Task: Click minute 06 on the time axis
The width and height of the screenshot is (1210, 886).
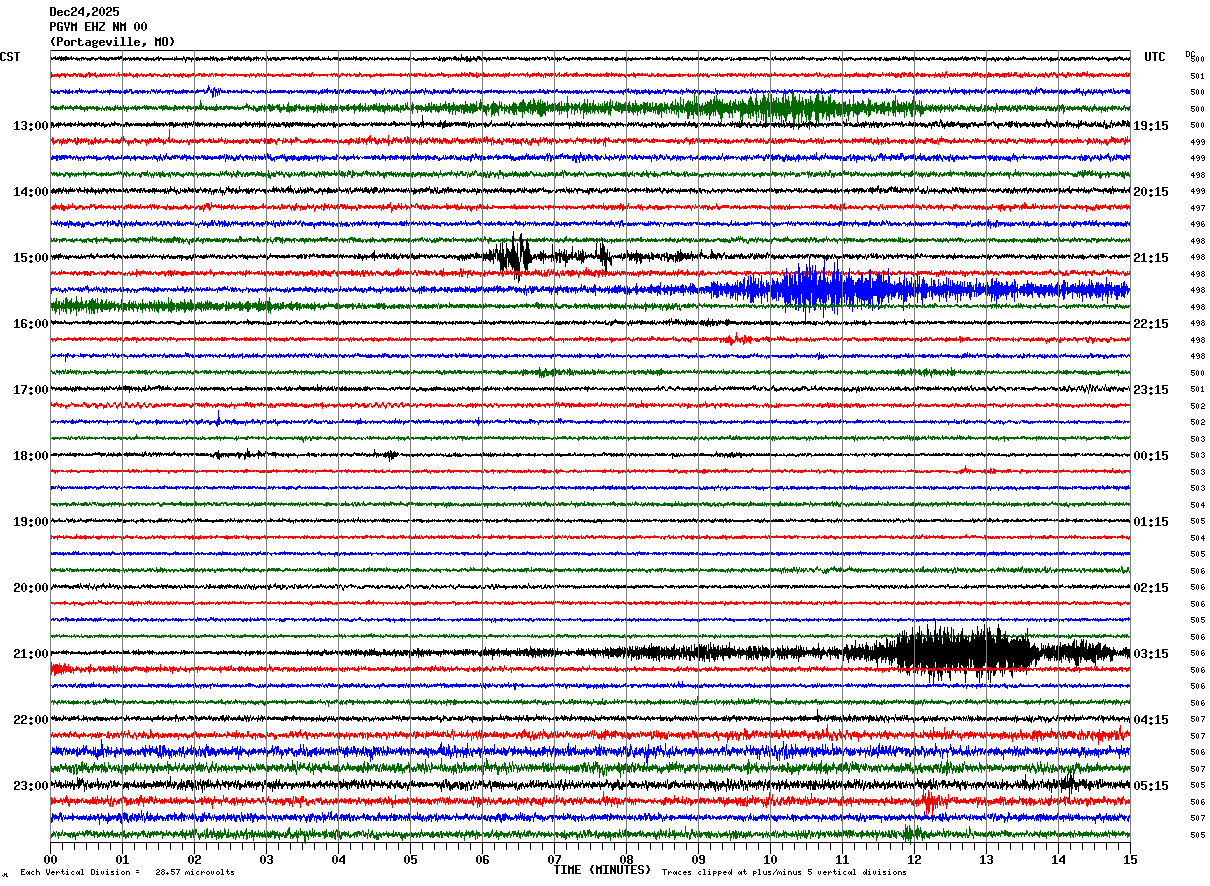Action: point(483,859)
